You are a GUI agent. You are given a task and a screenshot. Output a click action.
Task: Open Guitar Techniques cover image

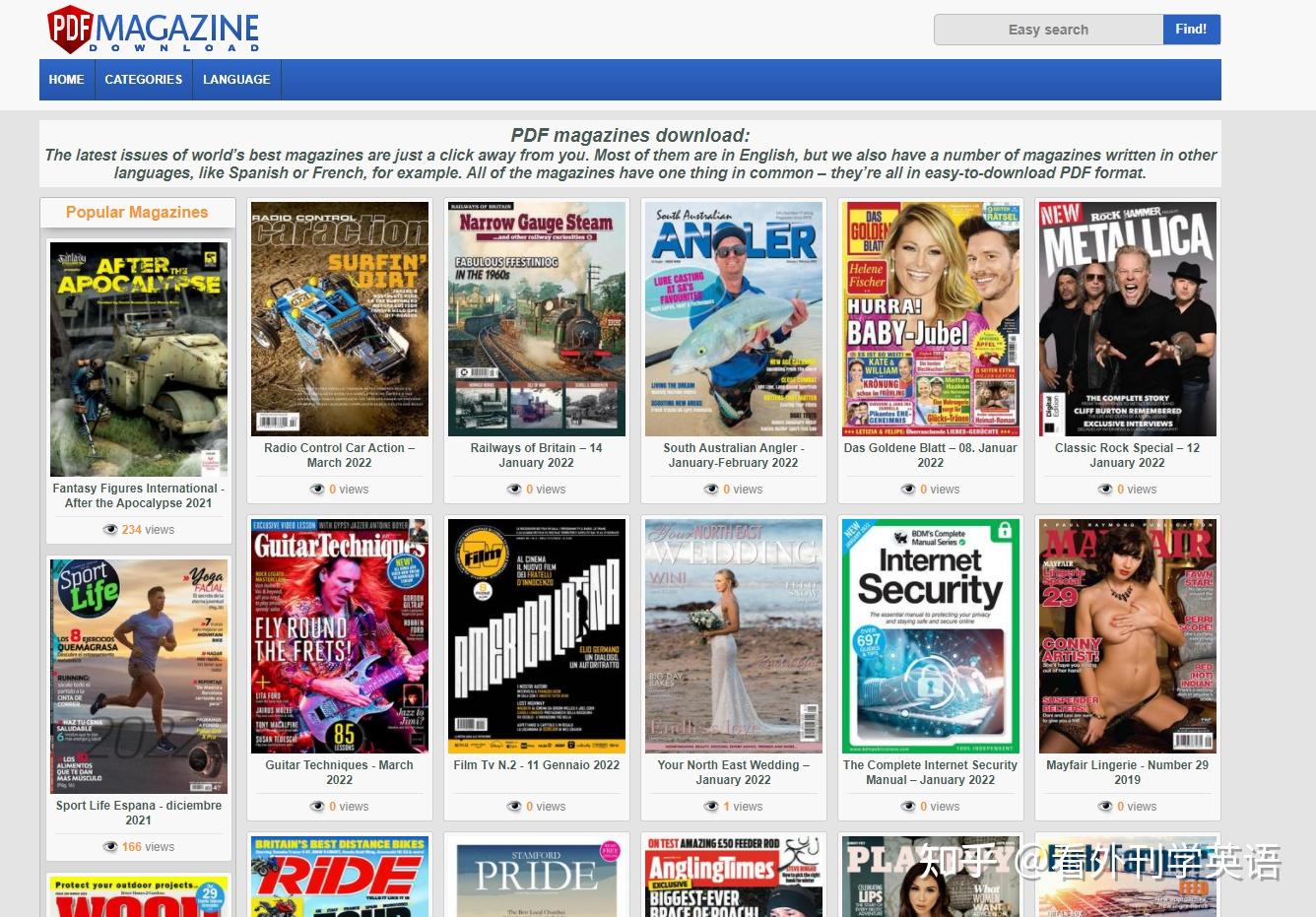[x=340, y=636]
